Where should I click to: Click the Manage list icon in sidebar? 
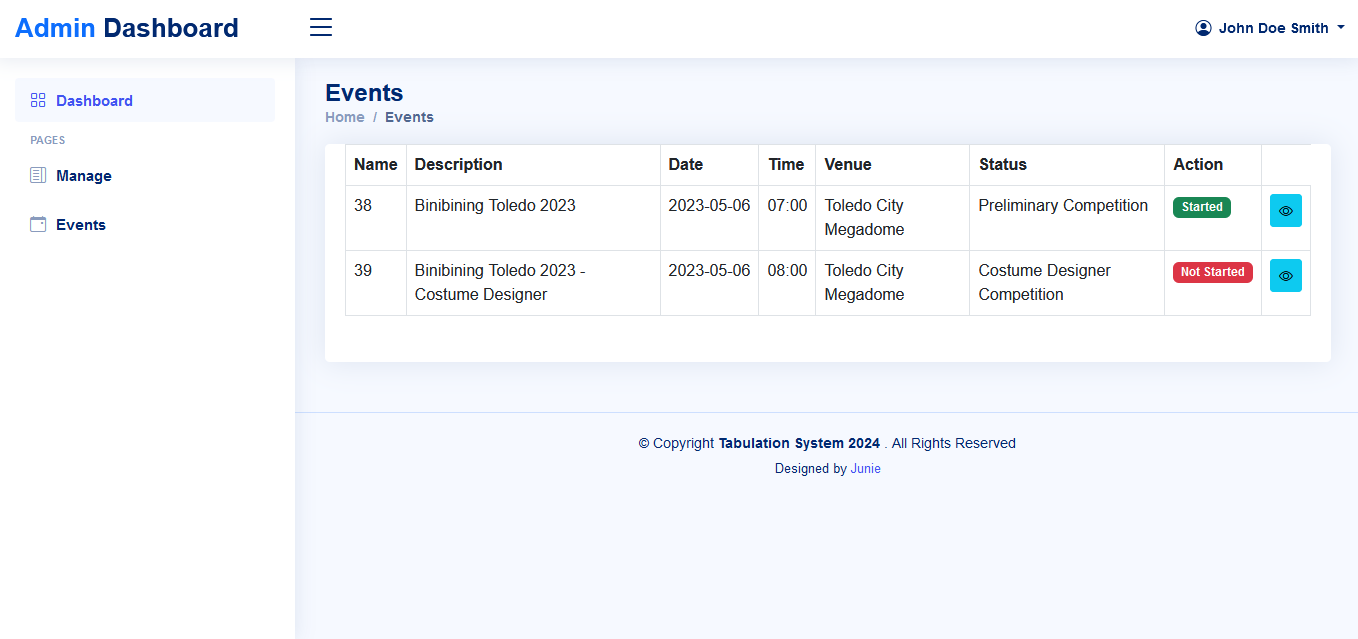[38, 175]
